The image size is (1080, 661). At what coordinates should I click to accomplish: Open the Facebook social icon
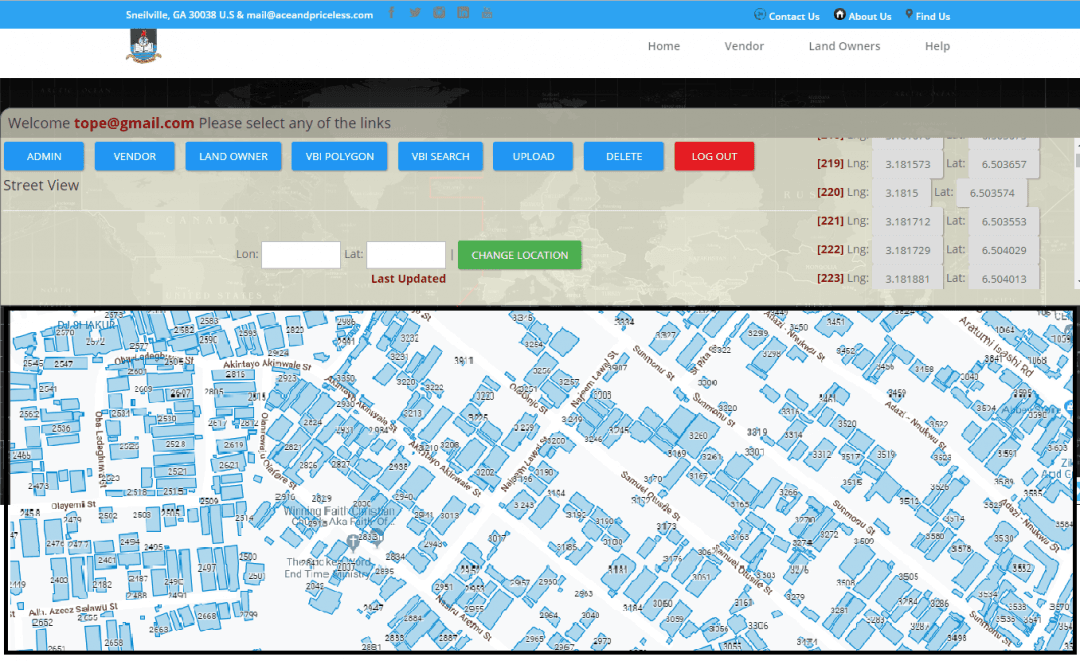click(391, 13)
